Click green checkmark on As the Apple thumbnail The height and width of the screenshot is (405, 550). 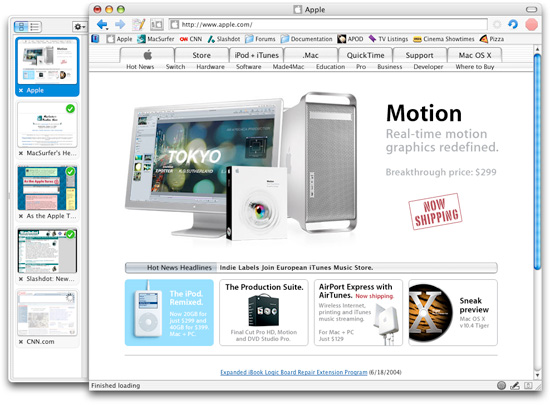click(71, 171)
